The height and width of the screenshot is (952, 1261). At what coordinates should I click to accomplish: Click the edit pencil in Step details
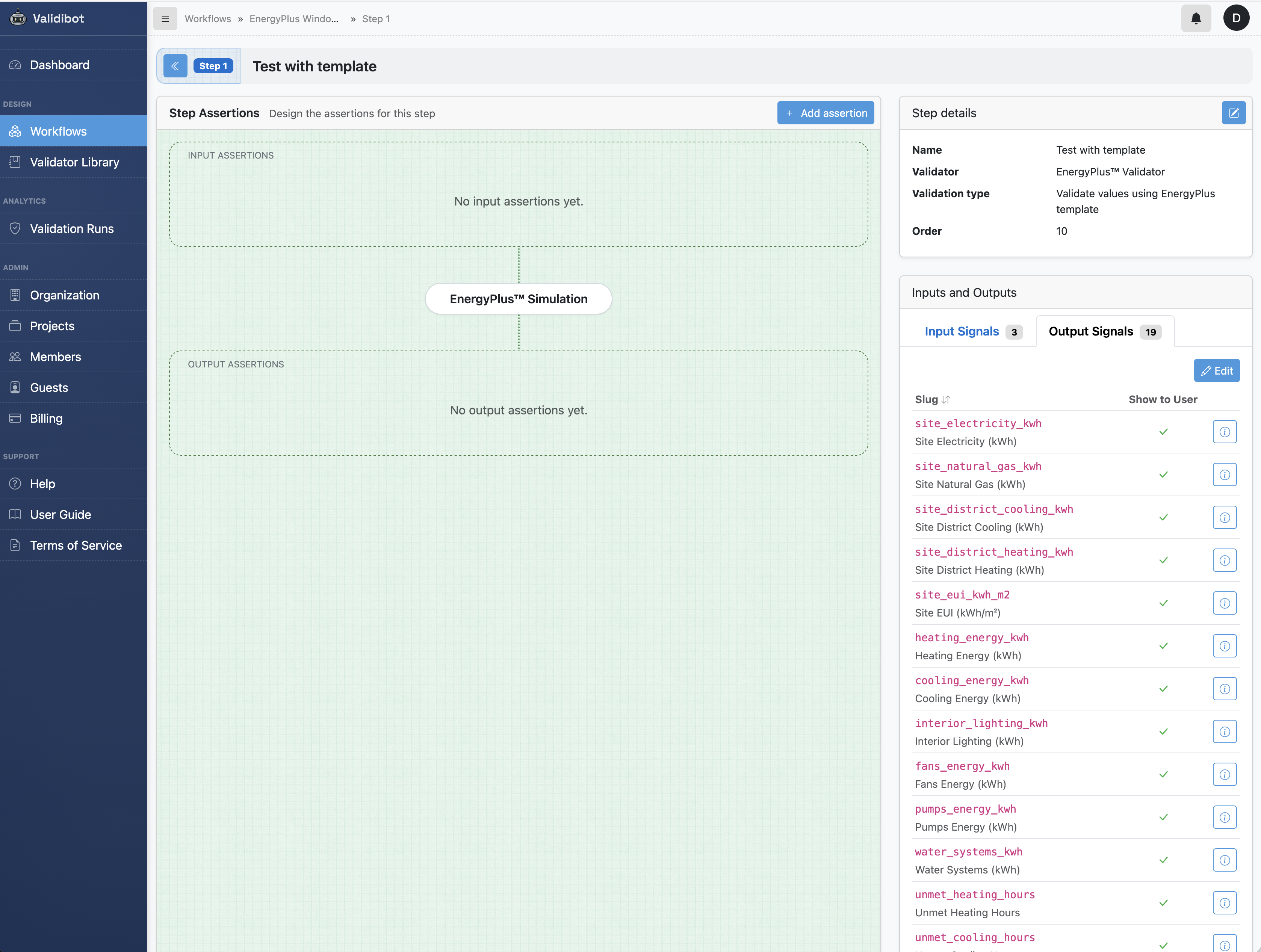pos(1233,113)
